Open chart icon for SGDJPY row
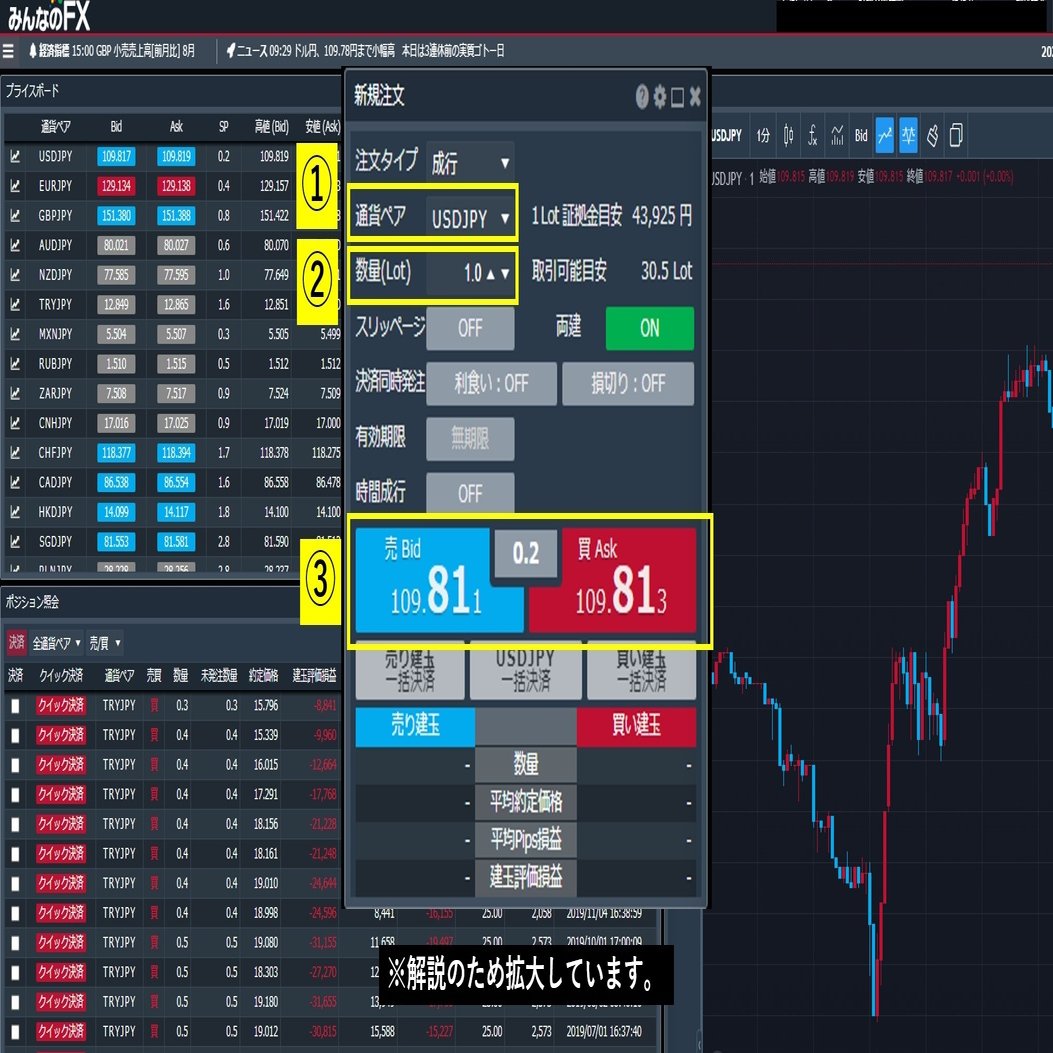 pos(15,541)
